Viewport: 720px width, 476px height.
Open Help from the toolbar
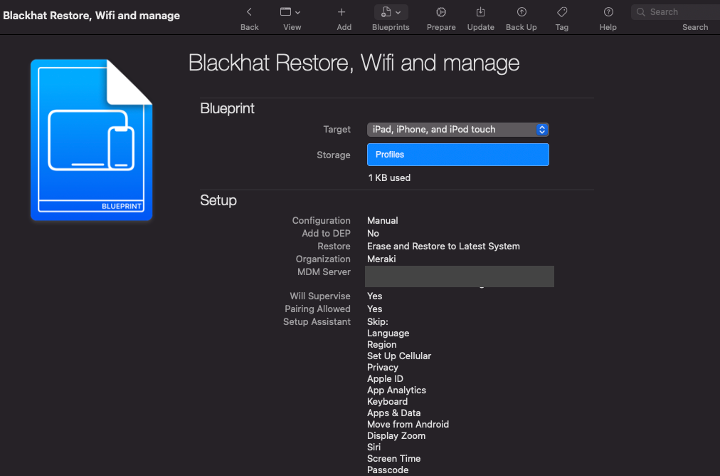tap(608, 12)
